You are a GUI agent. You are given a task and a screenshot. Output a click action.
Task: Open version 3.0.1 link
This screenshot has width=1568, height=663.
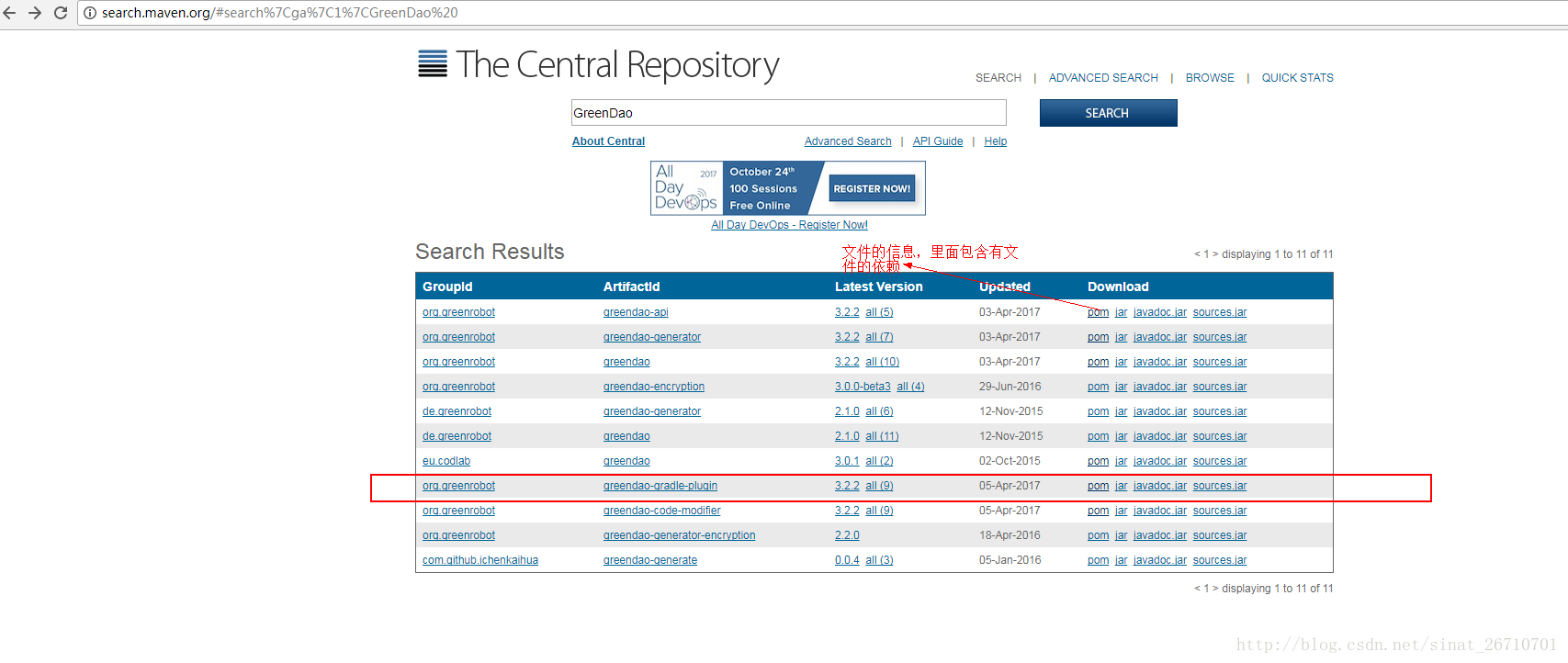[847, 461]
